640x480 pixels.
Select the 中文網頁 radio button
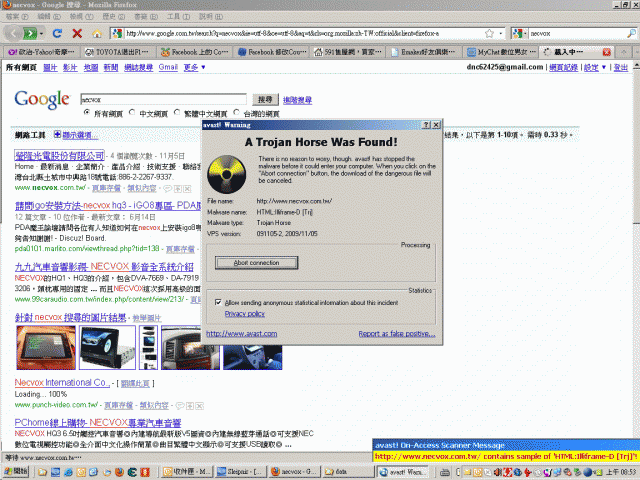[132, 112]
